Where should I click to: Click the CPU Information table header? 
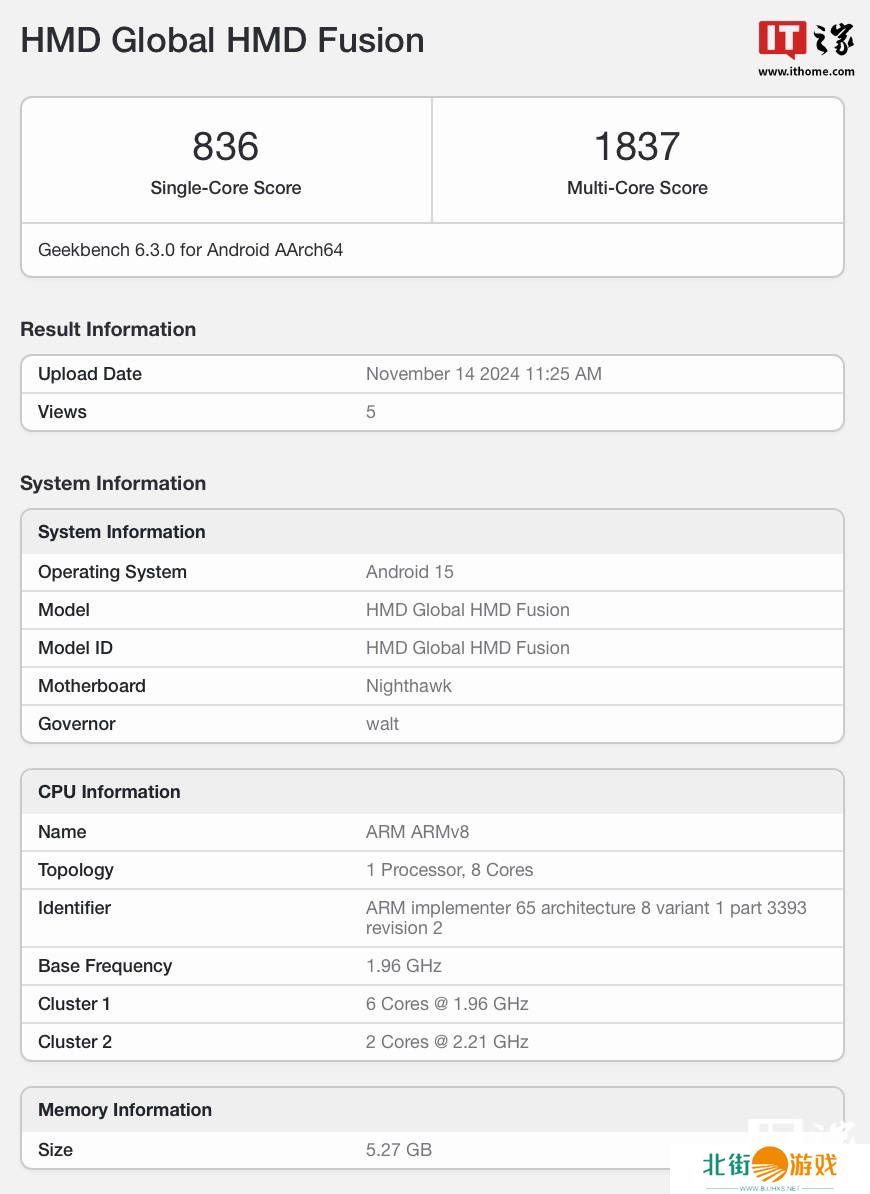109,792
